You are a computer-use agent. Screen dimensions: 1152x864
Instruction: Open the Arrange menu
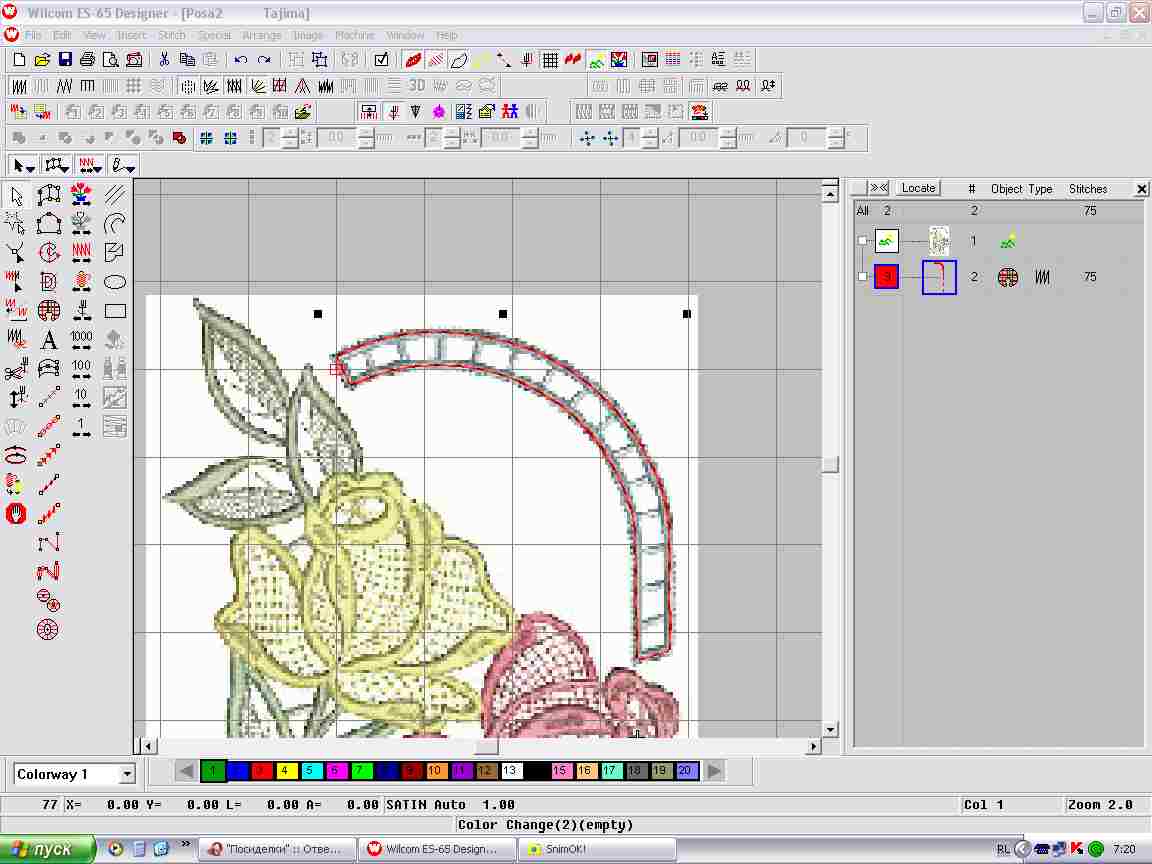261,35
